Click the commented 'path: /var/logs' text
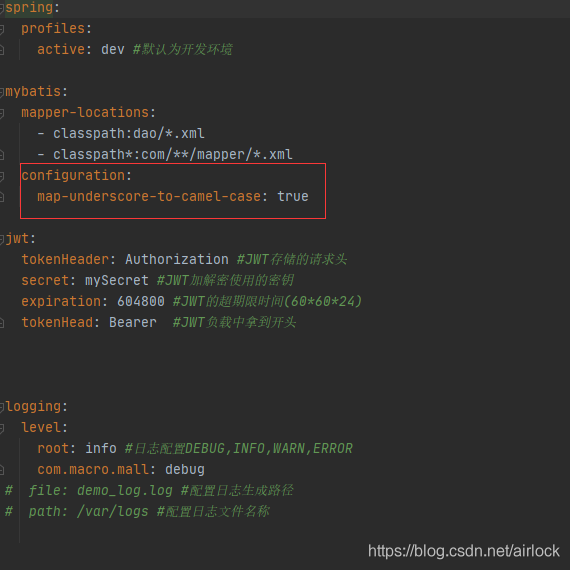Viewport: 570px width, 570px height. point(89,511)
